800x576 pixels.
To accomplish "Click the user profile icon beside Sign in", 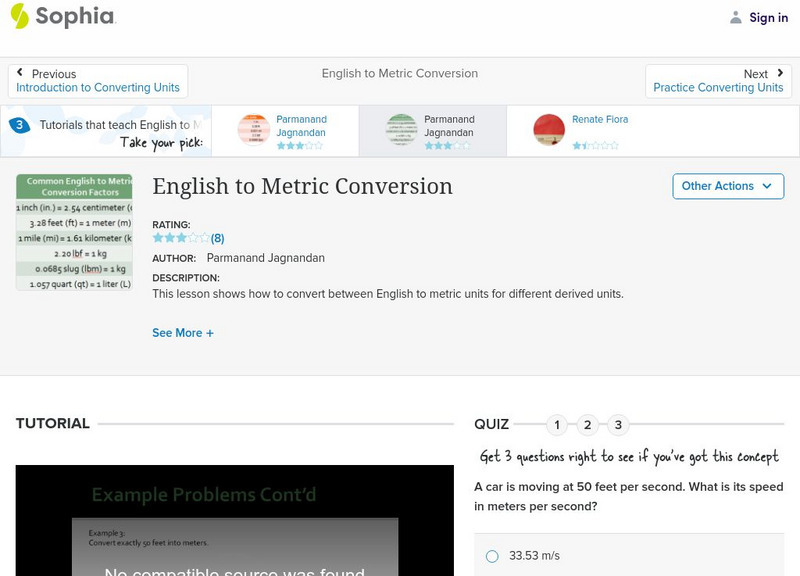I will point(736,17).
